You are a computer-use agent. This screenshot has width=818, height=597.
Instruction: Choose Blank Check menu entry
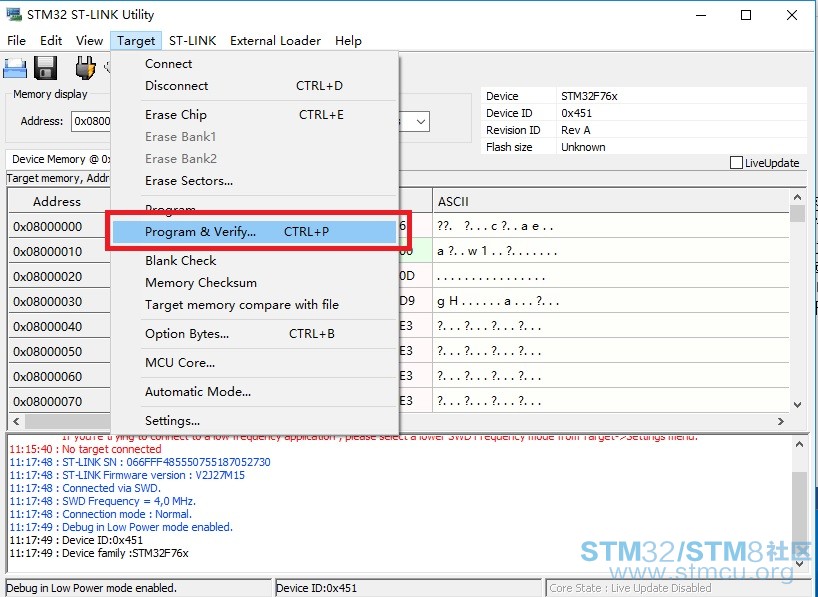tap(255, 260)
